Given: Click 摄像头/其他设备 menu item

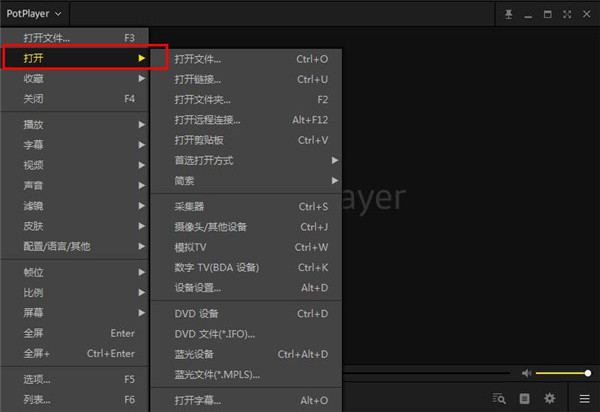Looking at the screenshot, I should pos(210,226).
